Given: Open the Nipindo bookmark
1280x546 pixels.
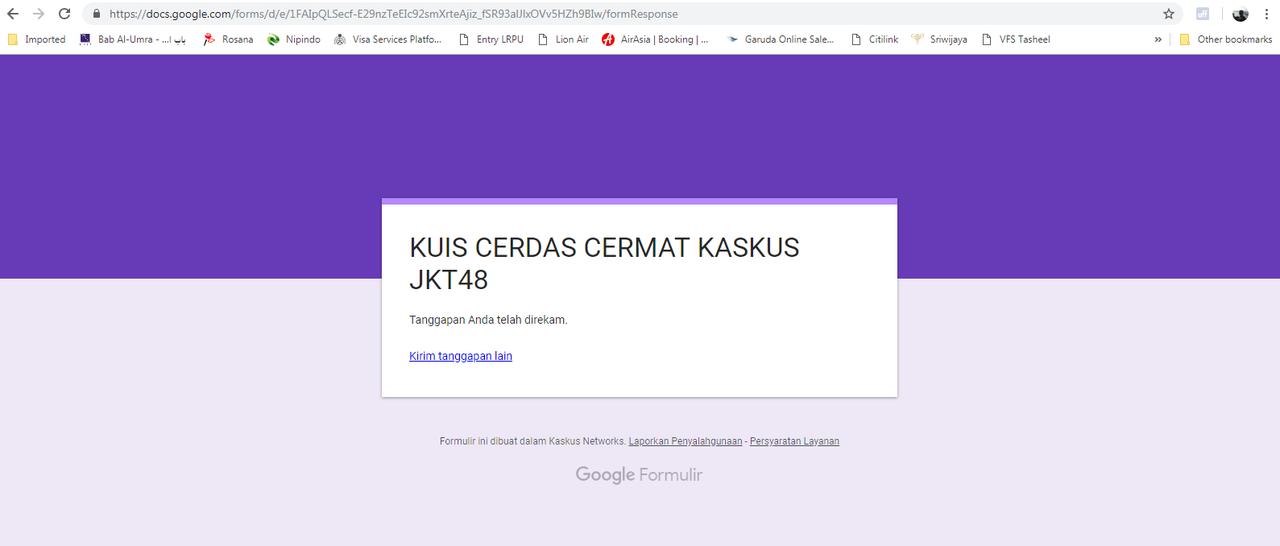Looking at the screenshot, I should pyautogui.click(x=294, y=40).
